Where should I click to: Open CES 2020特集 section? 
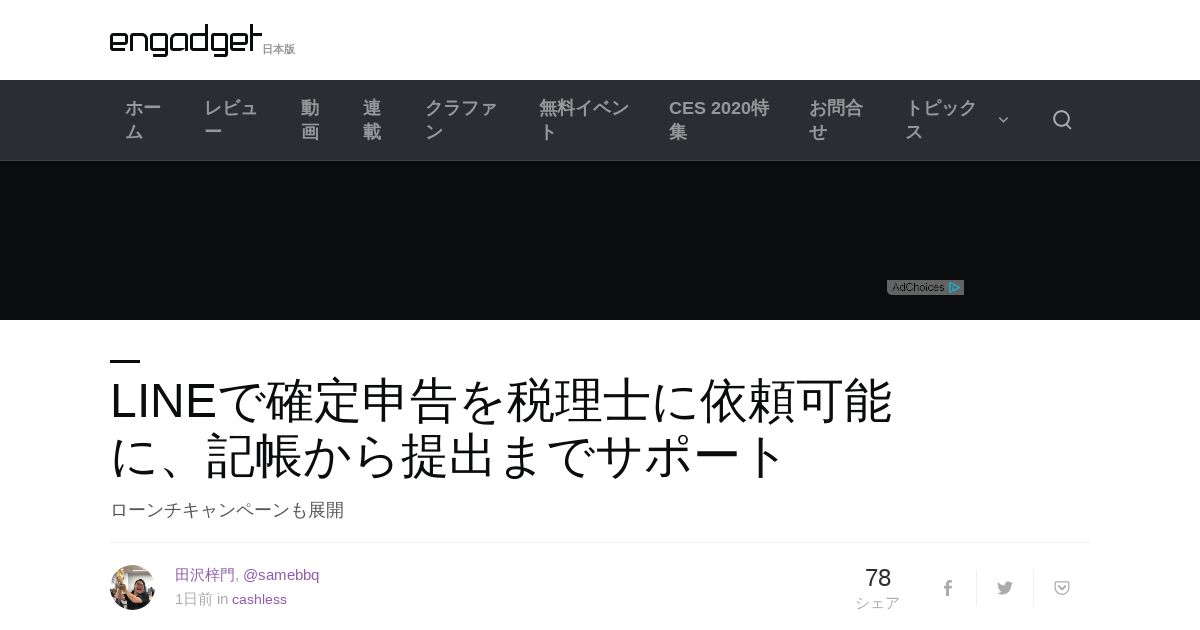pyautogui.click(x=719, y=120)
